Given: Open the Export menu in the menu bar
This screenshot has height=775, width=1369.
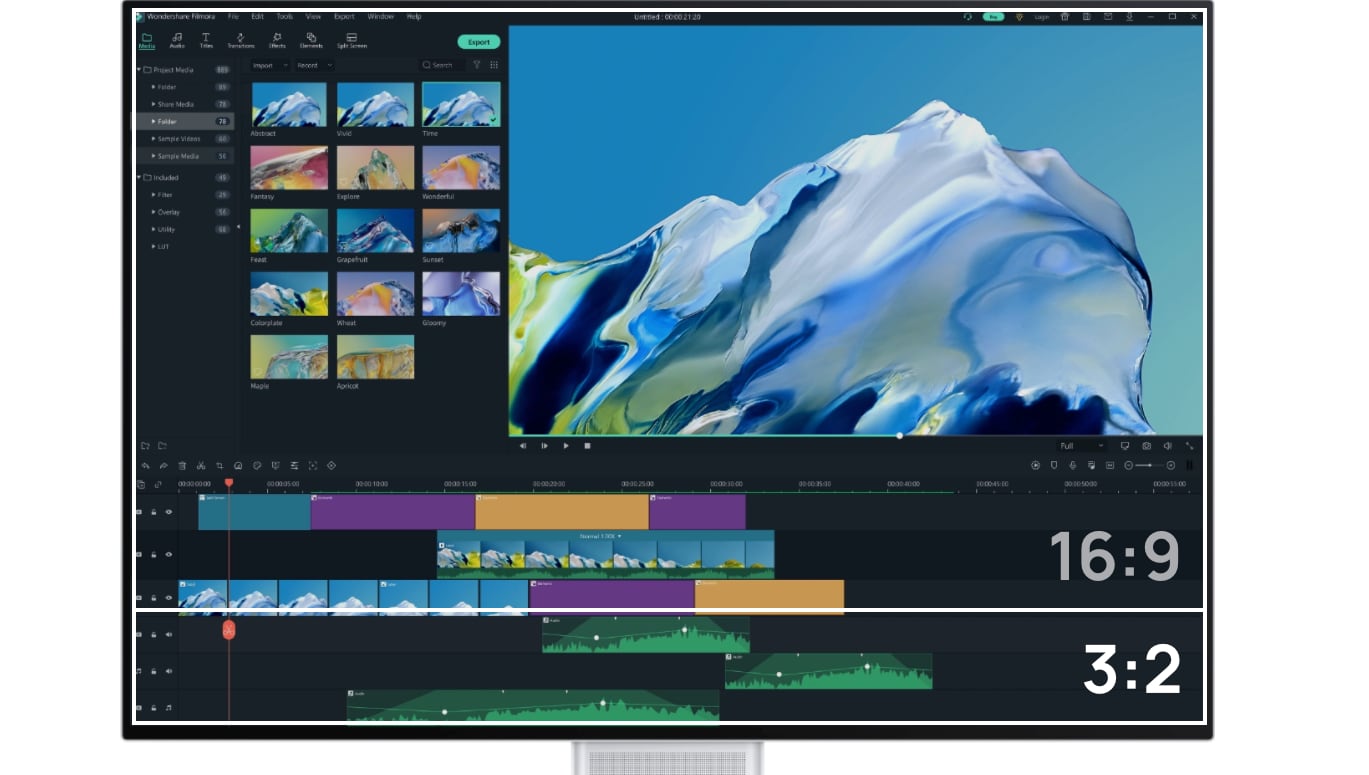Looking at the screenshot, I should [x=343, y=16].
